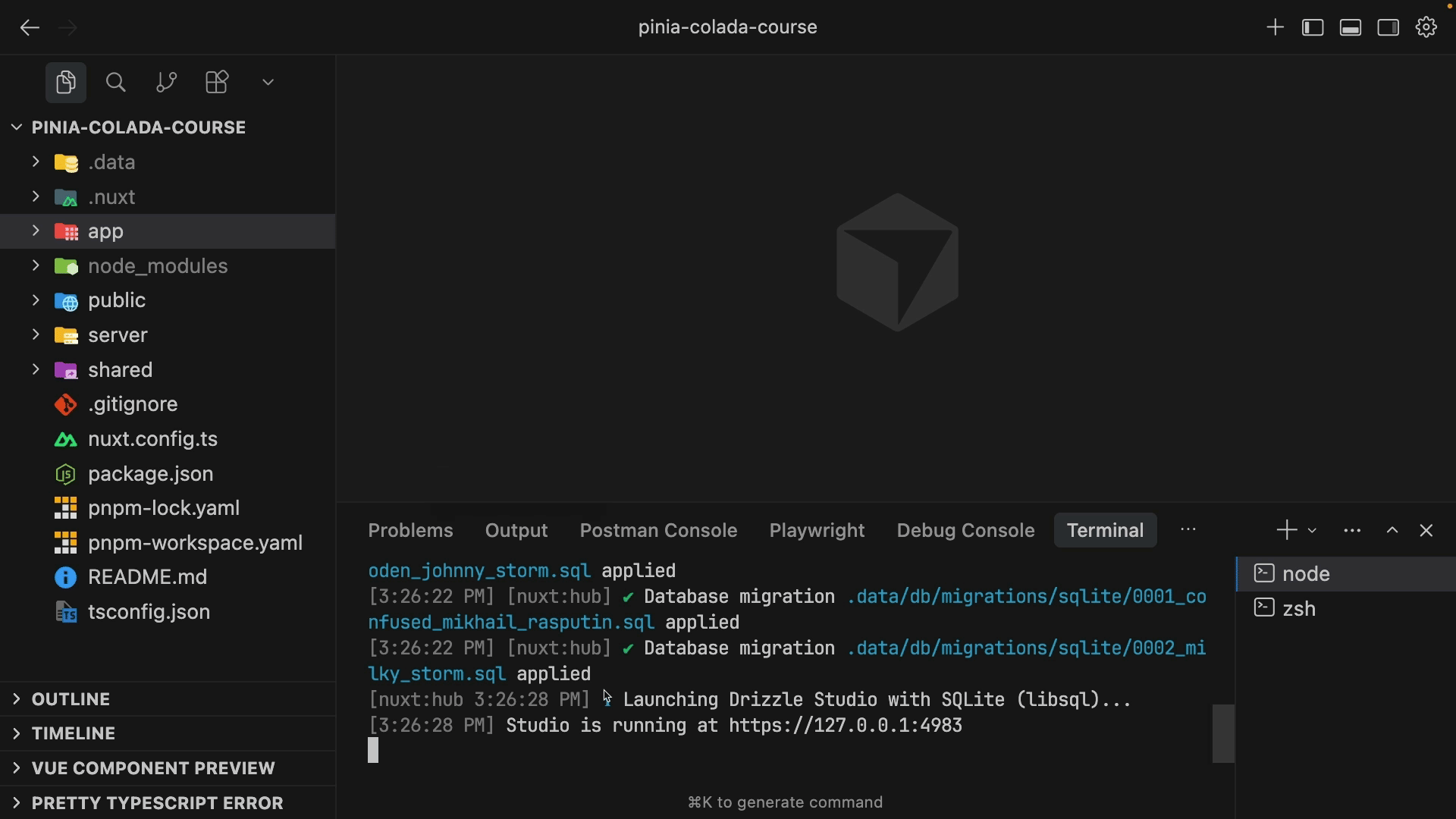This screenshot has width=1456, height=819.
Task: Expand the shared folder chevron
Action: (36, 369)
